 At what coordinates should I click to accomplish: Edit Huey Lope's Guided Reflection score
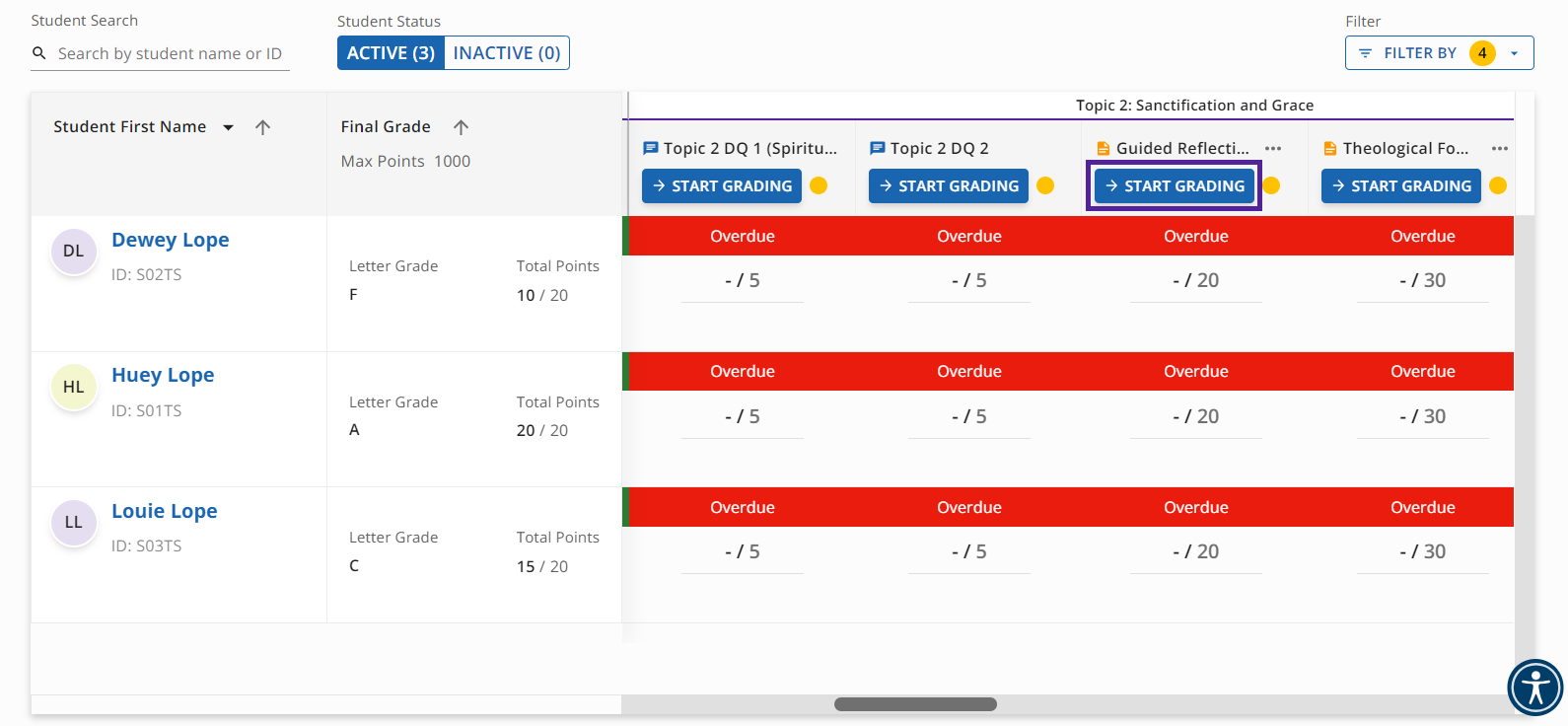pyautogui.click(x=1196, y=417)
